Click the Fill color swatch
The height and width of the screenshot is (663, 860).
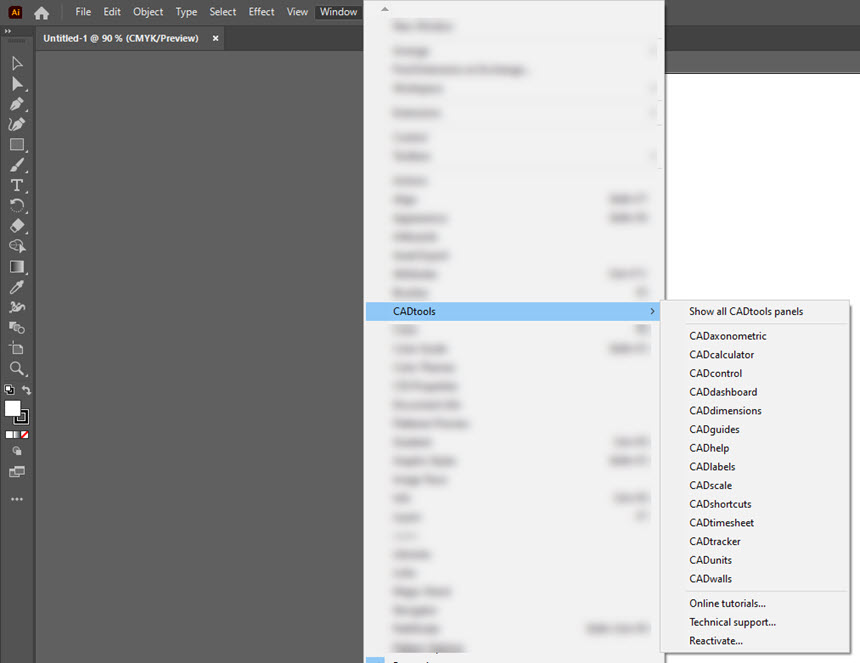coord(12,409)
